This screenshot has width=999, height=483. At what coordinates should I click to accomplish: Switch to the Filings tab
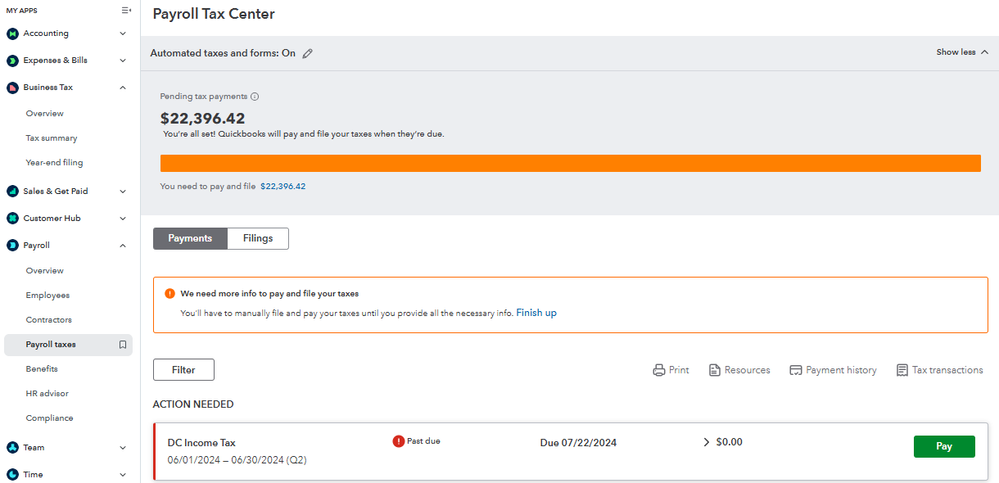click(x=258, y=238)
